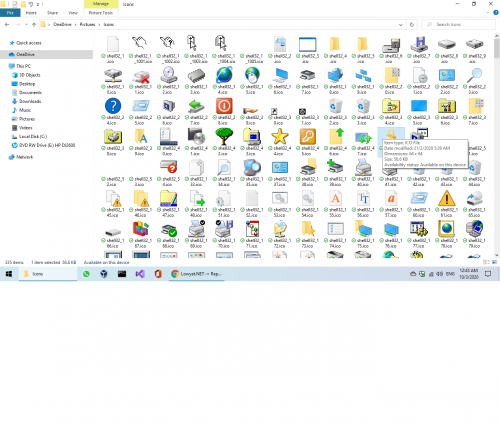Open the recent locations dropdown arrow

tap(26, 25)
